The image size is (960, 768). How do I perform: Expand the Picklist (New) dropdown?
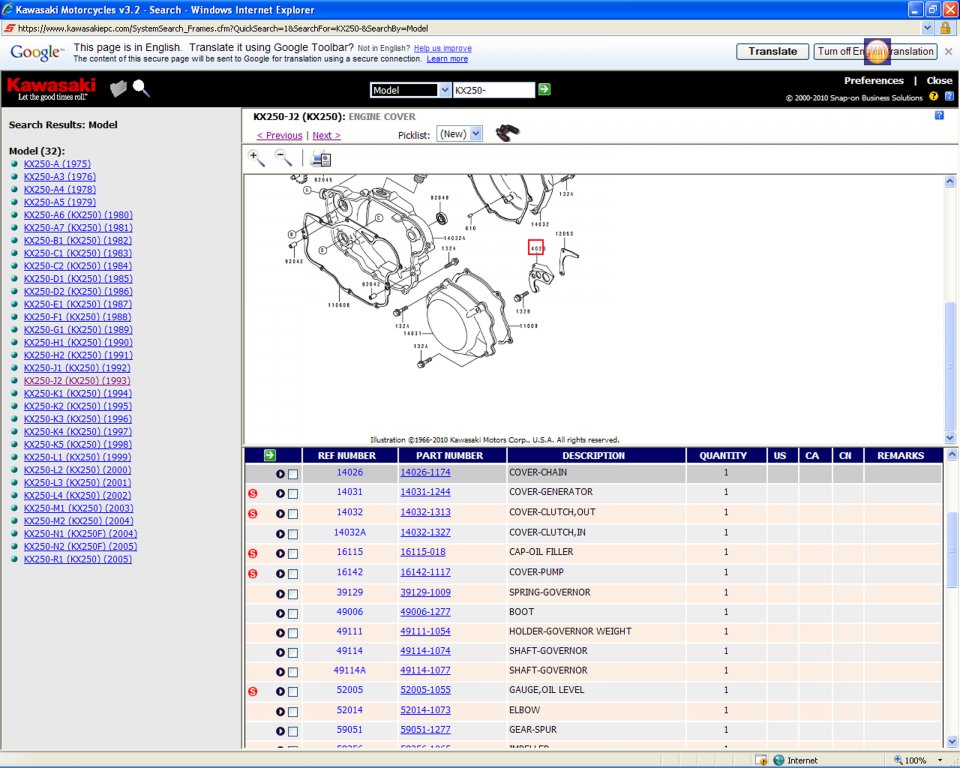coord(460,134)
